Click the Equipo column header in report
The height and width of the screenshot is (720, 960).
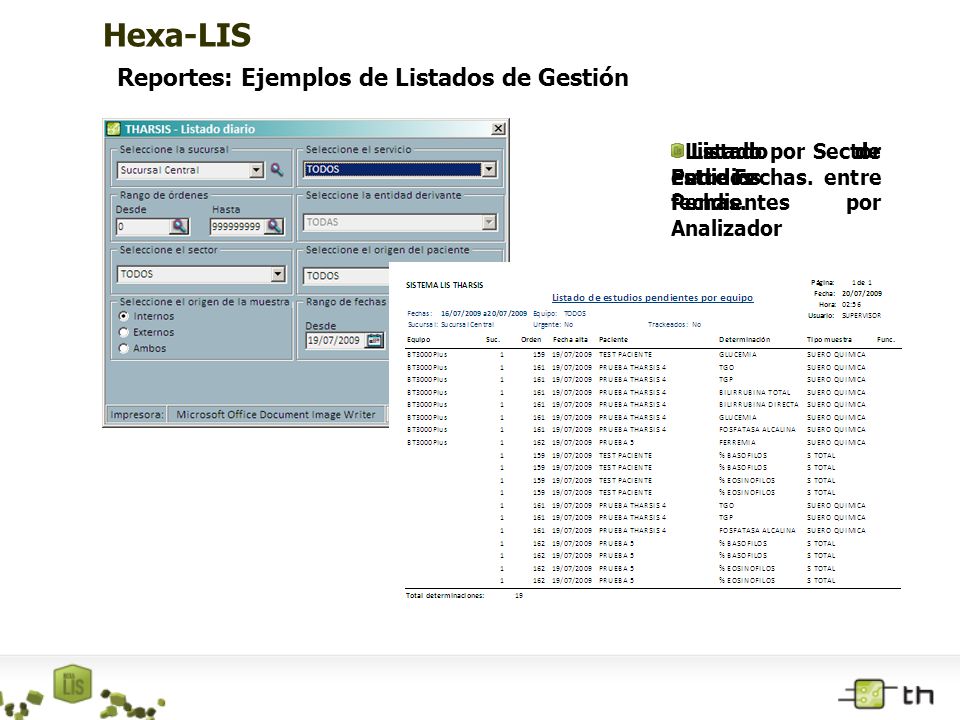(419, 339)
